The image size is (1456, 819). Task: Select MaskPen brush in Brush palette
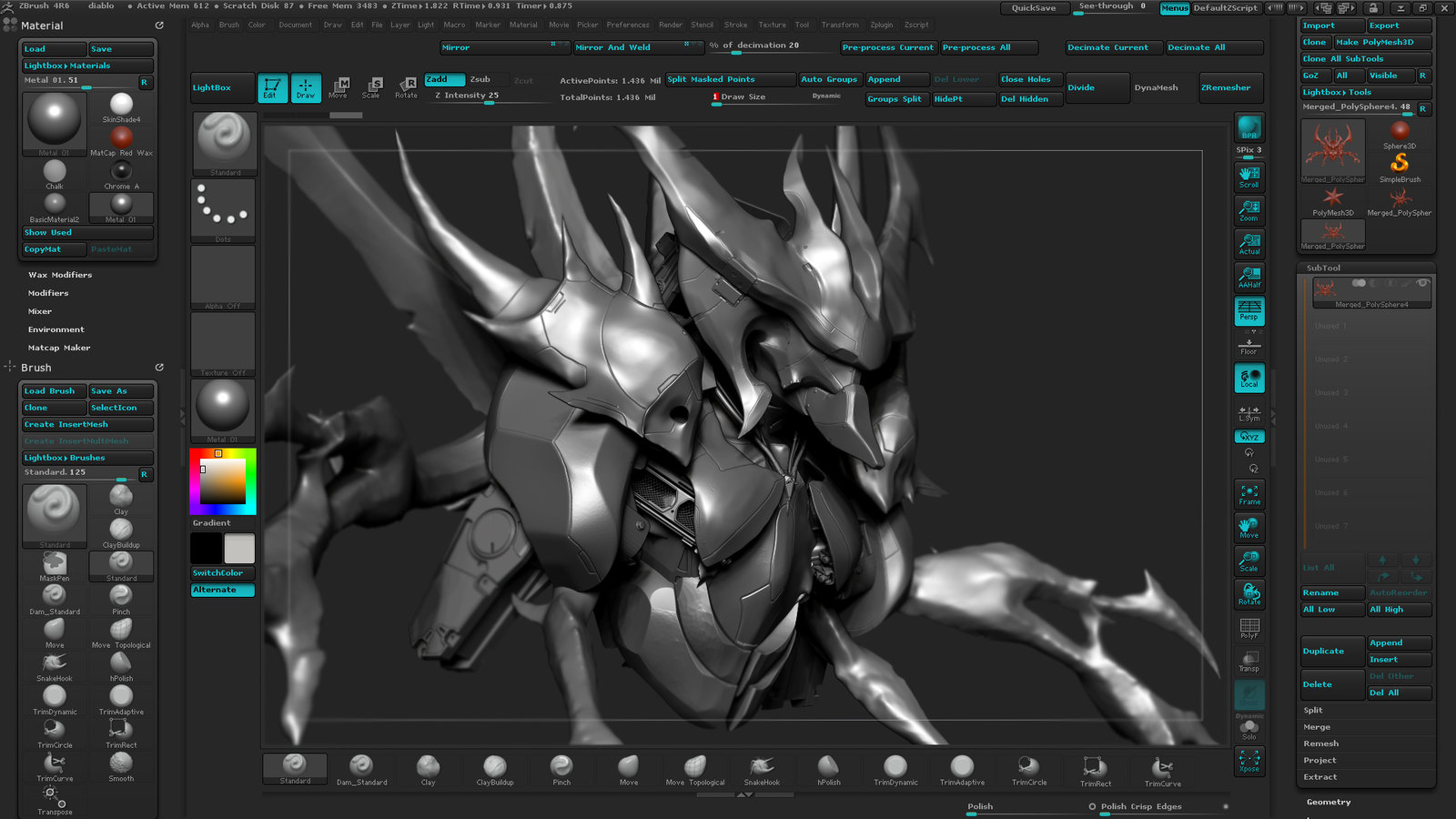click(55, 567)
